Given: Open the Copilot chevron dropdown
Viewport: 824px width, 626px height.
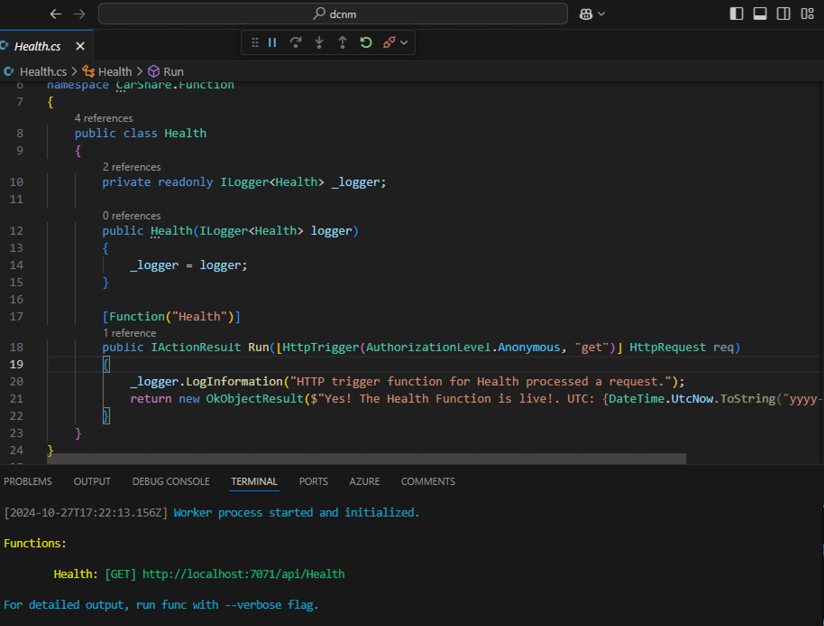Looking at the screenshot, I should [600, 14].
